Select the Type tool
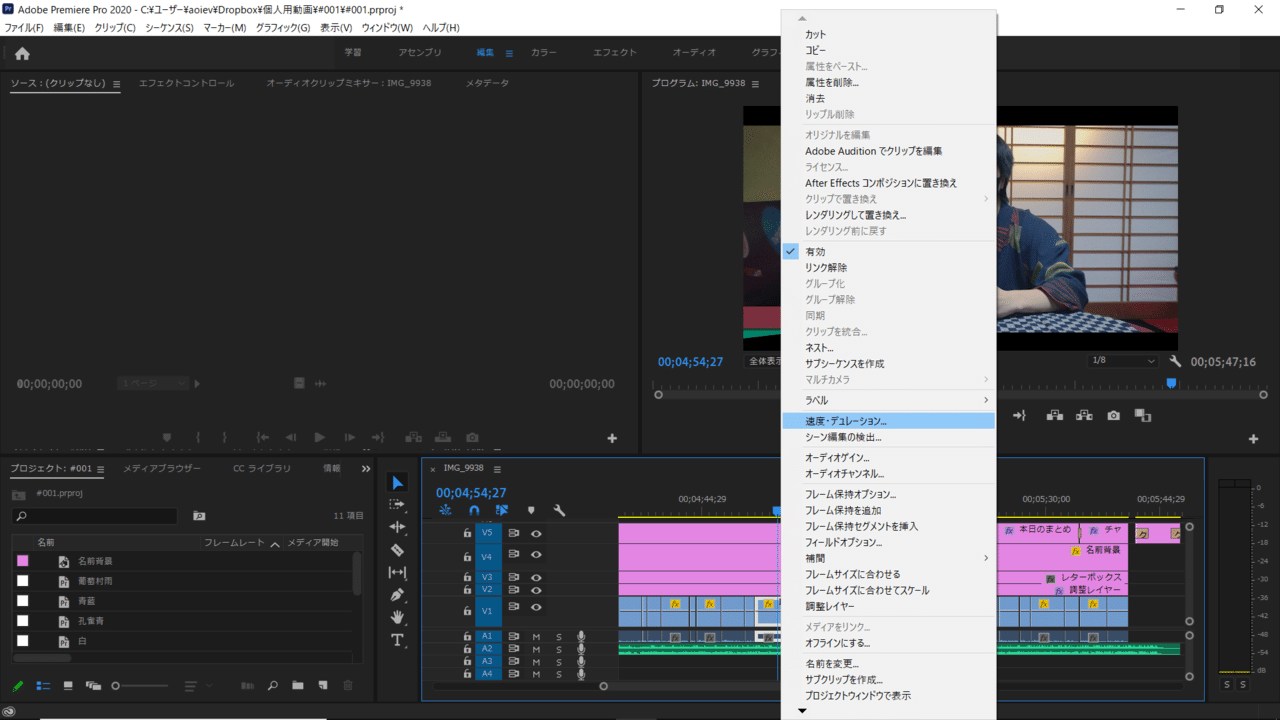 click(397, 640)
